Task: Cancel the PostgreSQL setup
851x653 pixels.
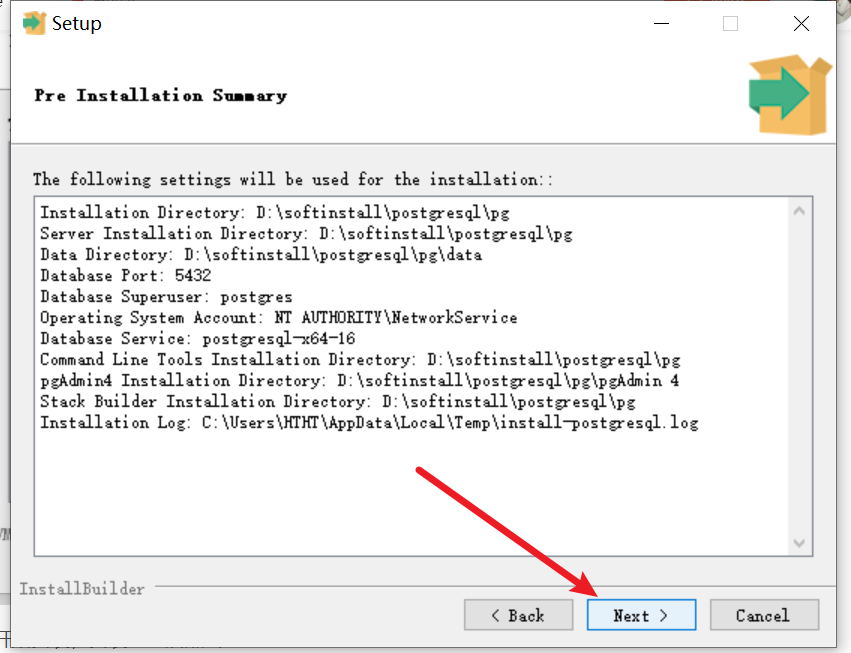Action: [764, 615]
